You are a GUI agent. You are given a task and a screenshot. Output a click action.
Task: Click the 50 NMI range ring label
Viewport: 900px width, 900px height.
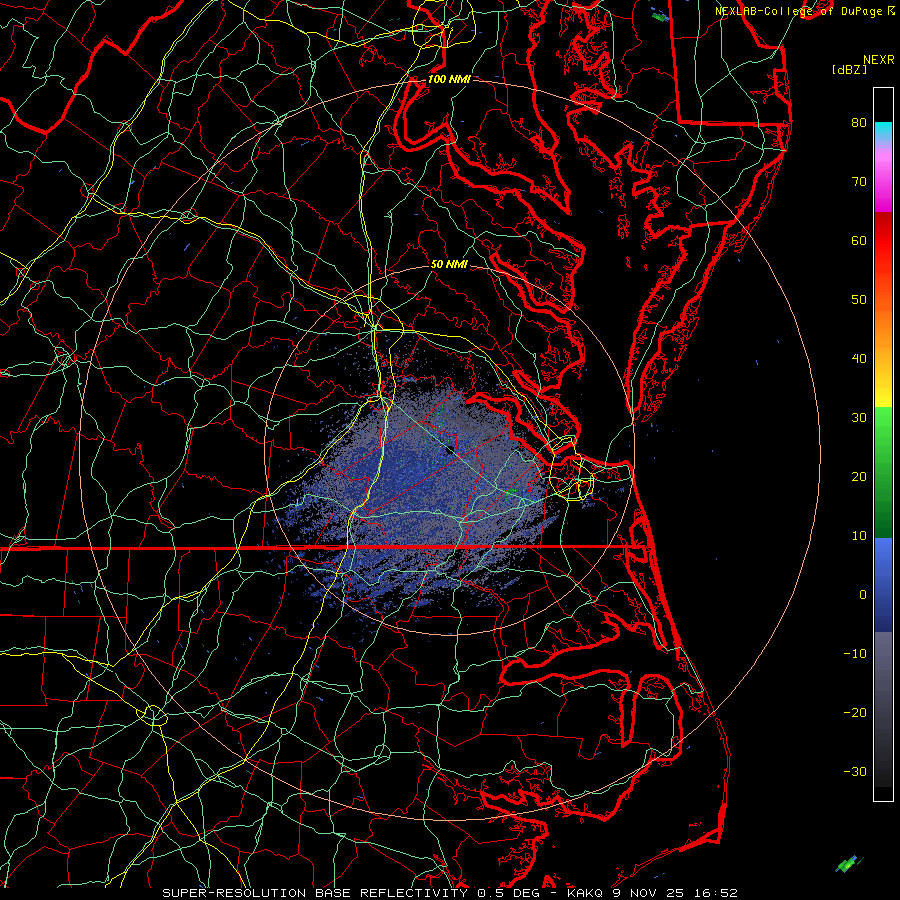click(449, 265)
